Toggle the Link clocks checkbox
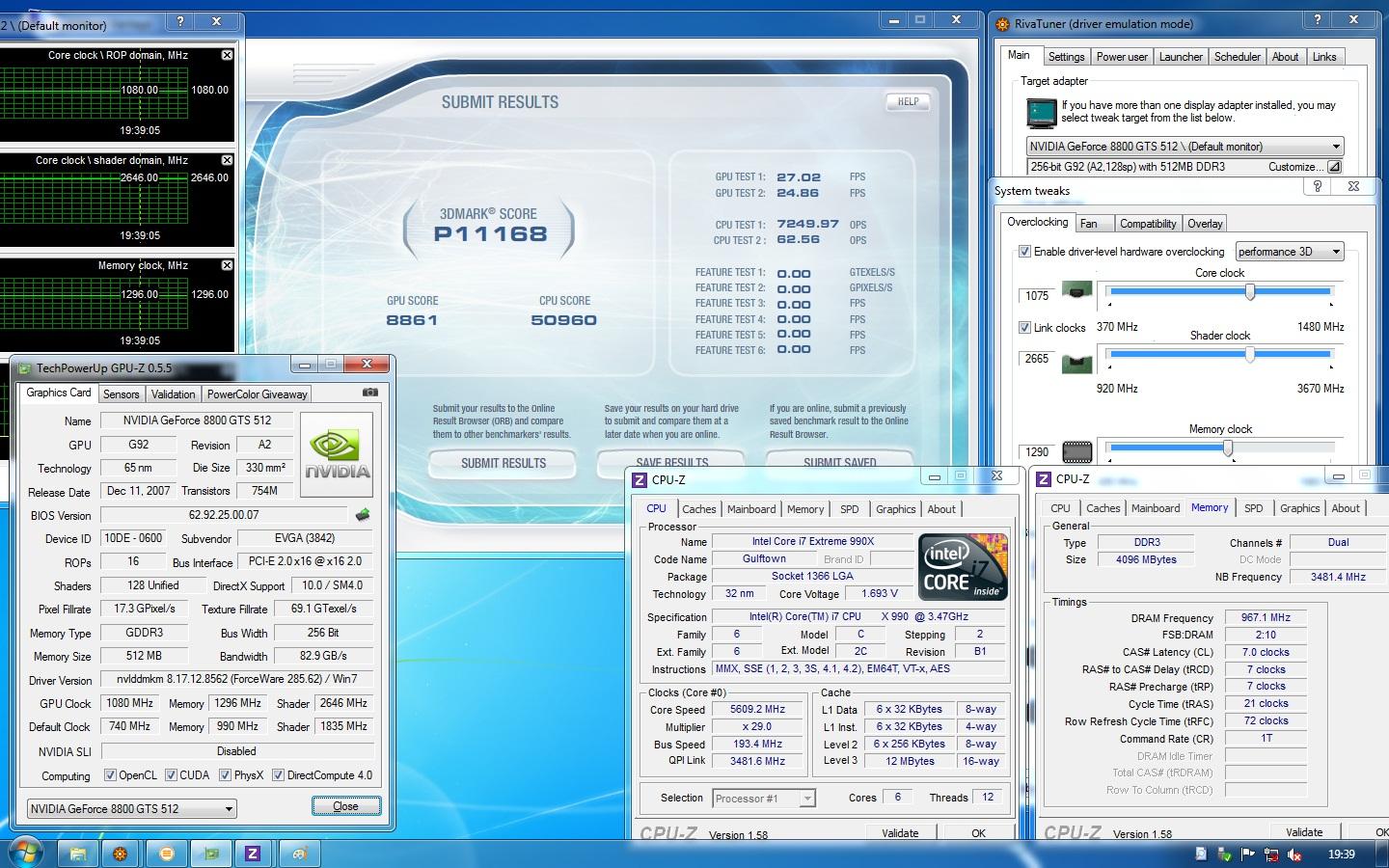 tap(1024, 328)
